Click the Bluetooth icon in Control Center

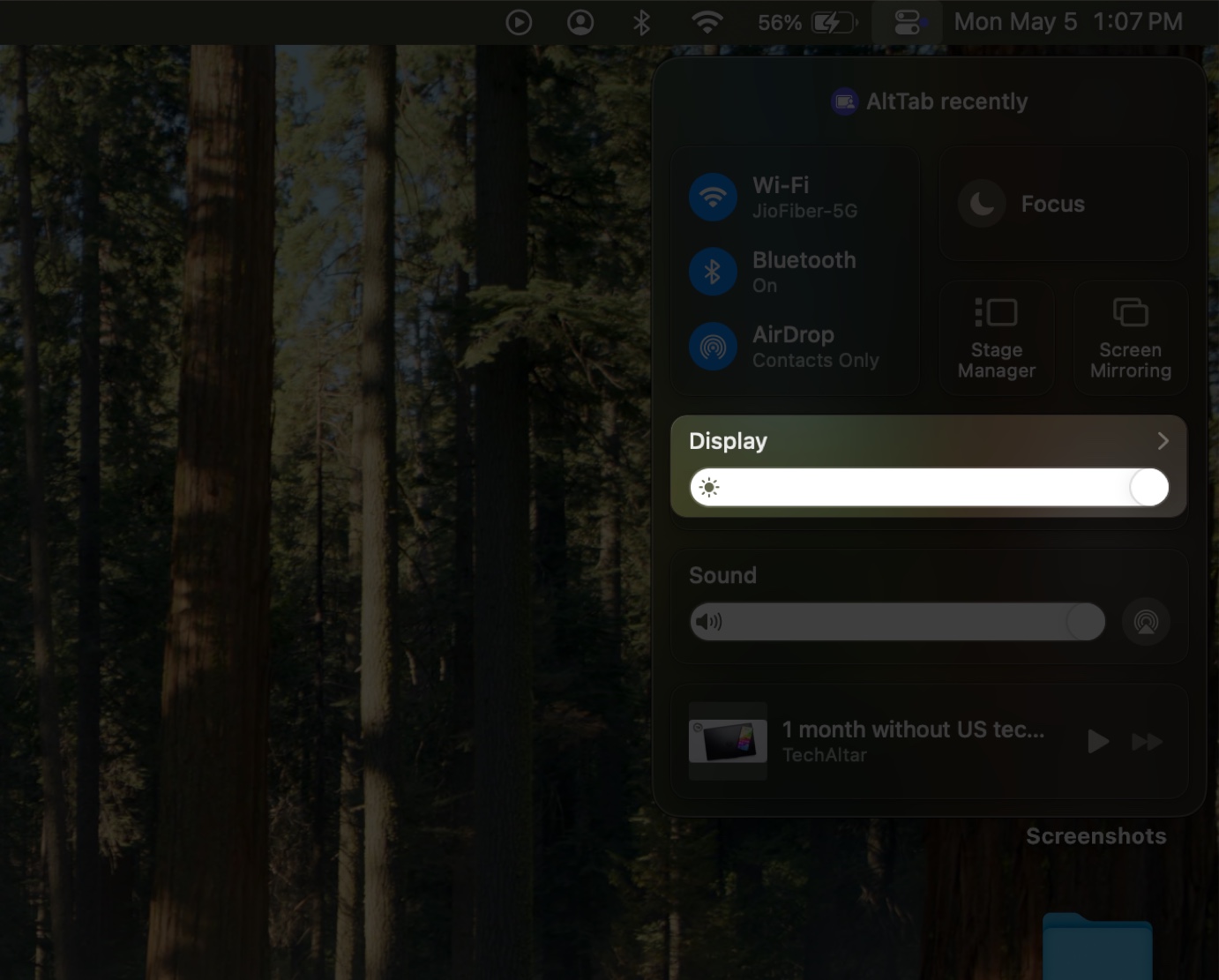tap(713, 272)
